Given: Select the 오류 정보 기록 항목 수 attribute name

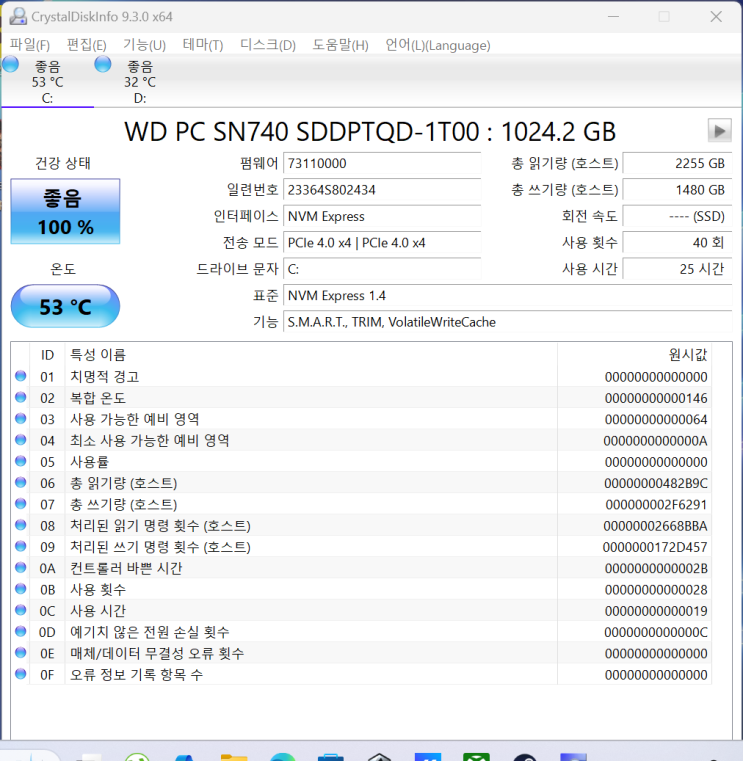Looking at the screenshot, I should point(136,675).
